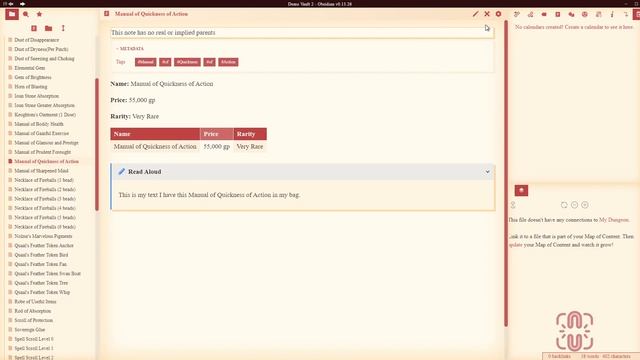Open the third right sidebar tab icon
Image resolution: width=640 pixels, height=360 pixels.
point(544,14)
